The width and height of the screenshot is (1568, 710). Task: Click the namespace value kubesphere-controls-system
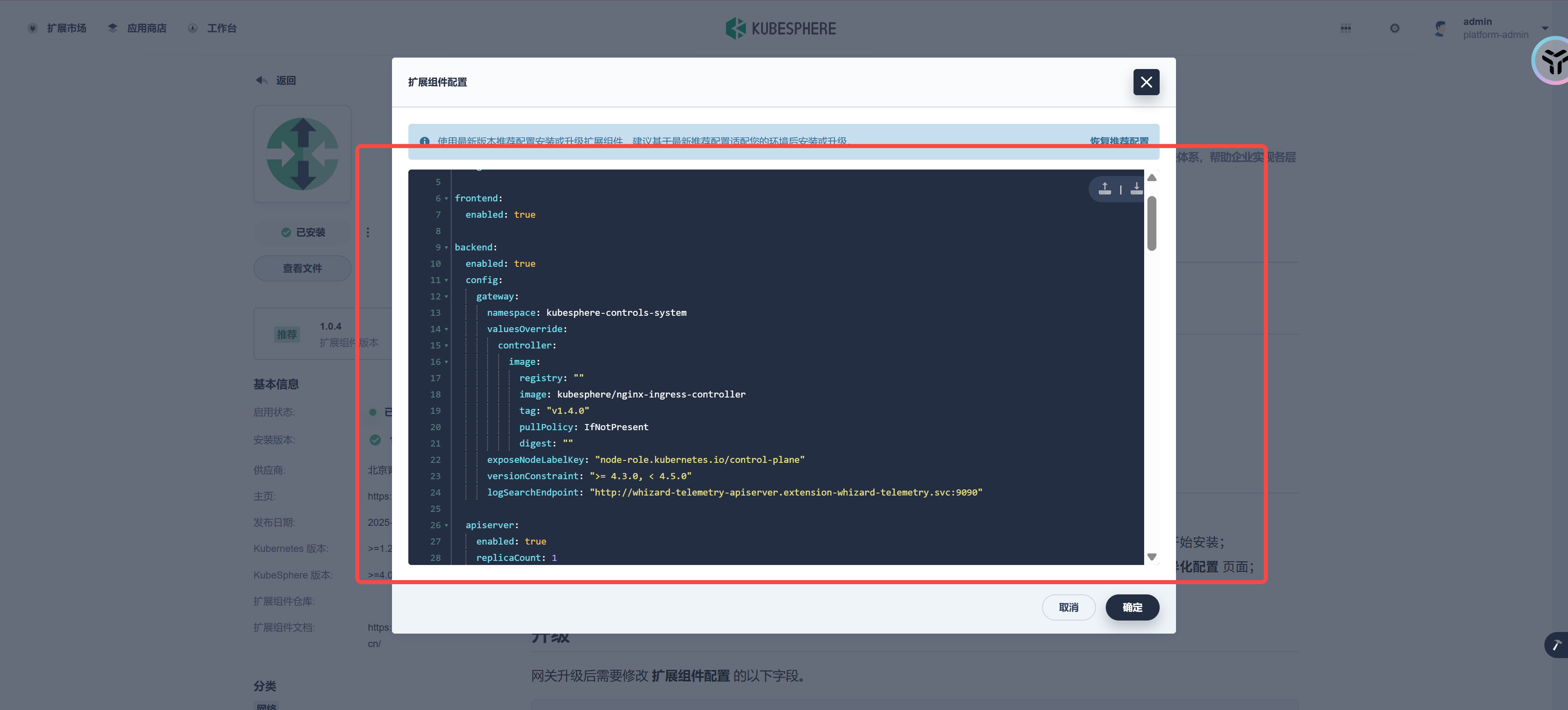click(616, 313)
